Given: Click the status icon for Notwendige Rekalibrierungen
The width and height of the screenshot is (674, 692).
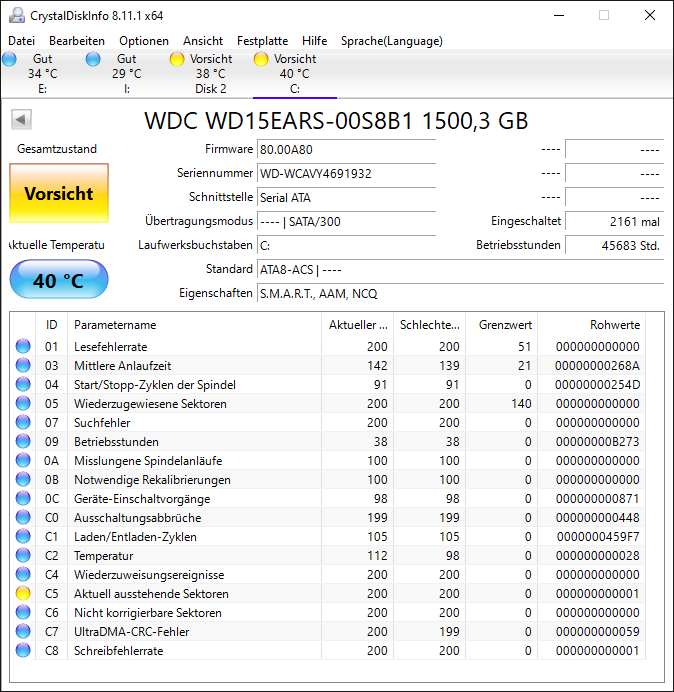Looking at the screenshot, I should (23, 479).
